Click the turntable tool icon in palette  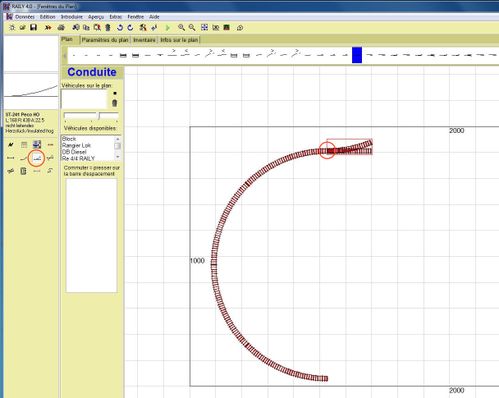[x=23, y=171]
